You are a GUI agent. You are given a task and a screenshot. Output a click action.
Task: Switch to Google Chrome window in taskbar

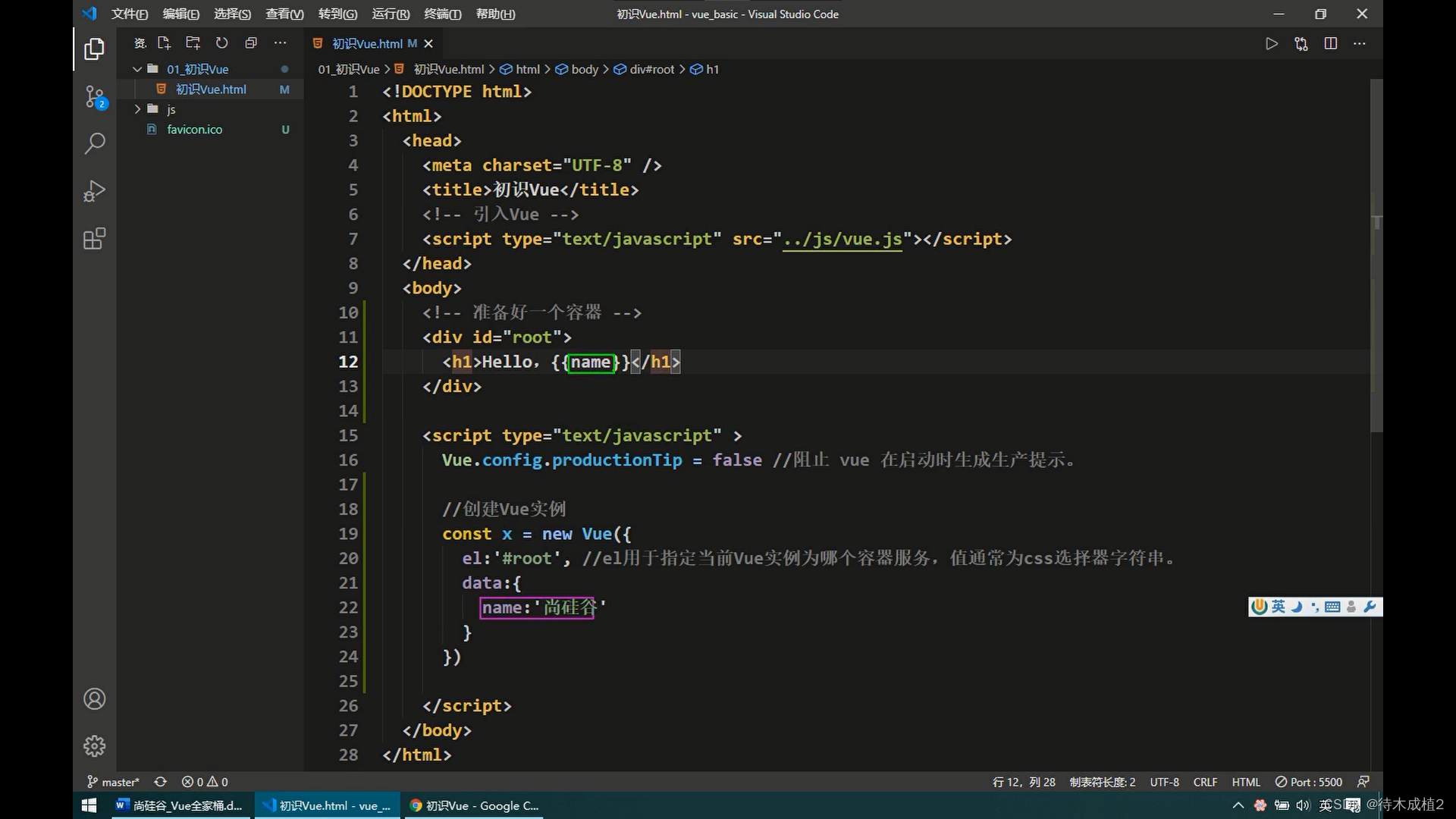tap(475, 805)
